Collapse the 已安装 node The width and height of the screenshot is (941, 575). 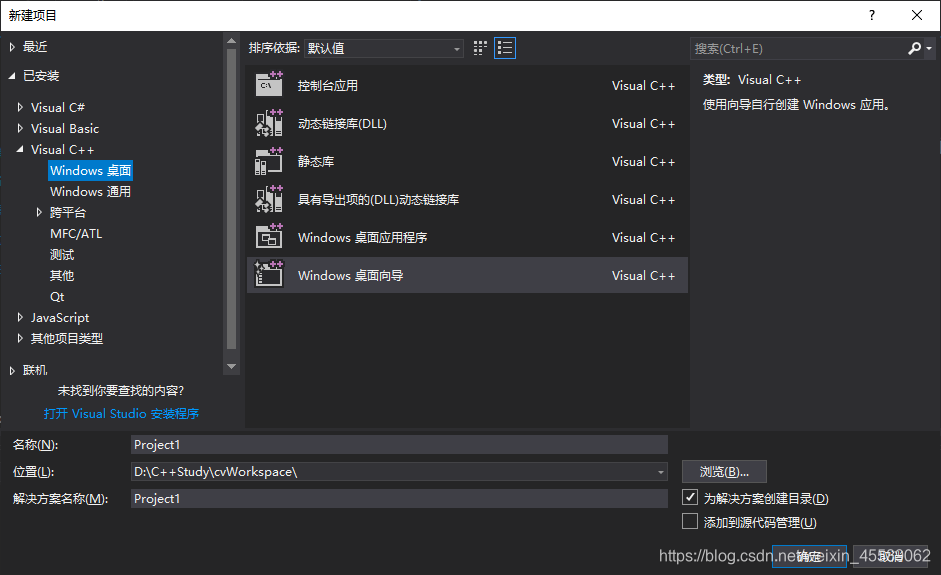point(12,76)
